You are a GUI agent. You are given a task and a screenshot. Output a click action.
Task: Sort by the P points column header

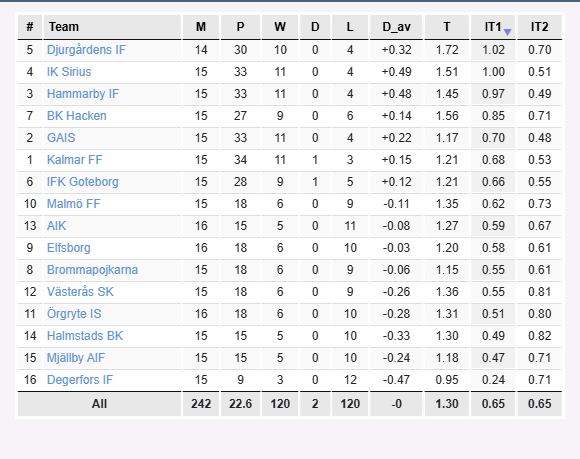coord(240,27)
